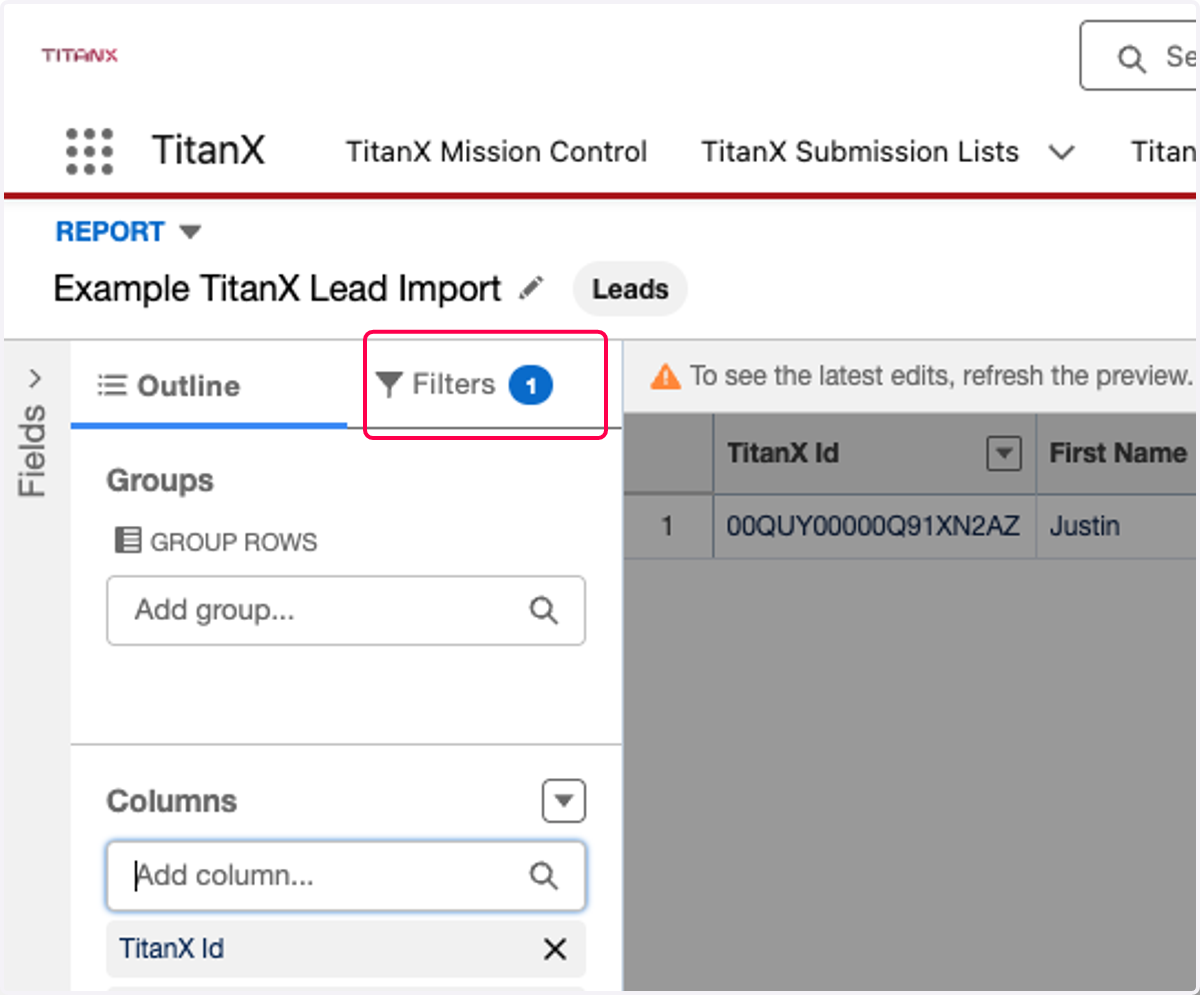
Task: Select the Justin cell in First Name column
Action: point(1085,526)
